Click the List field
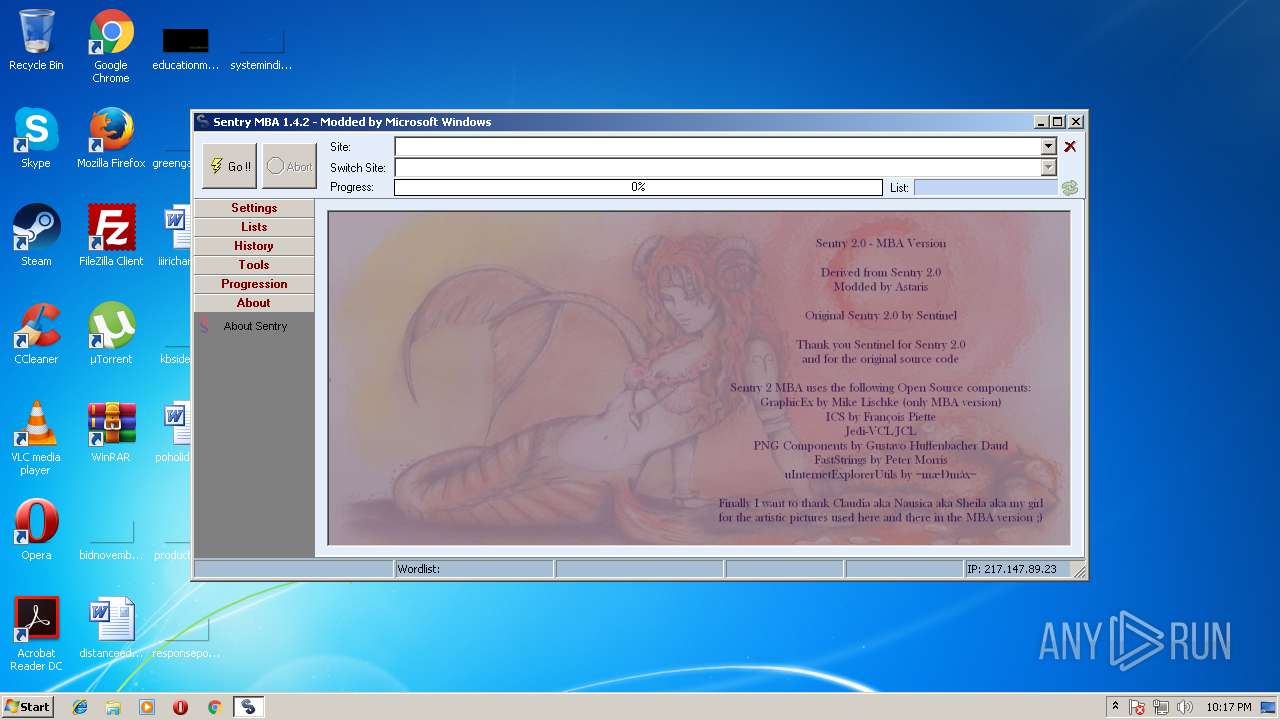 (x=985, y=187)
